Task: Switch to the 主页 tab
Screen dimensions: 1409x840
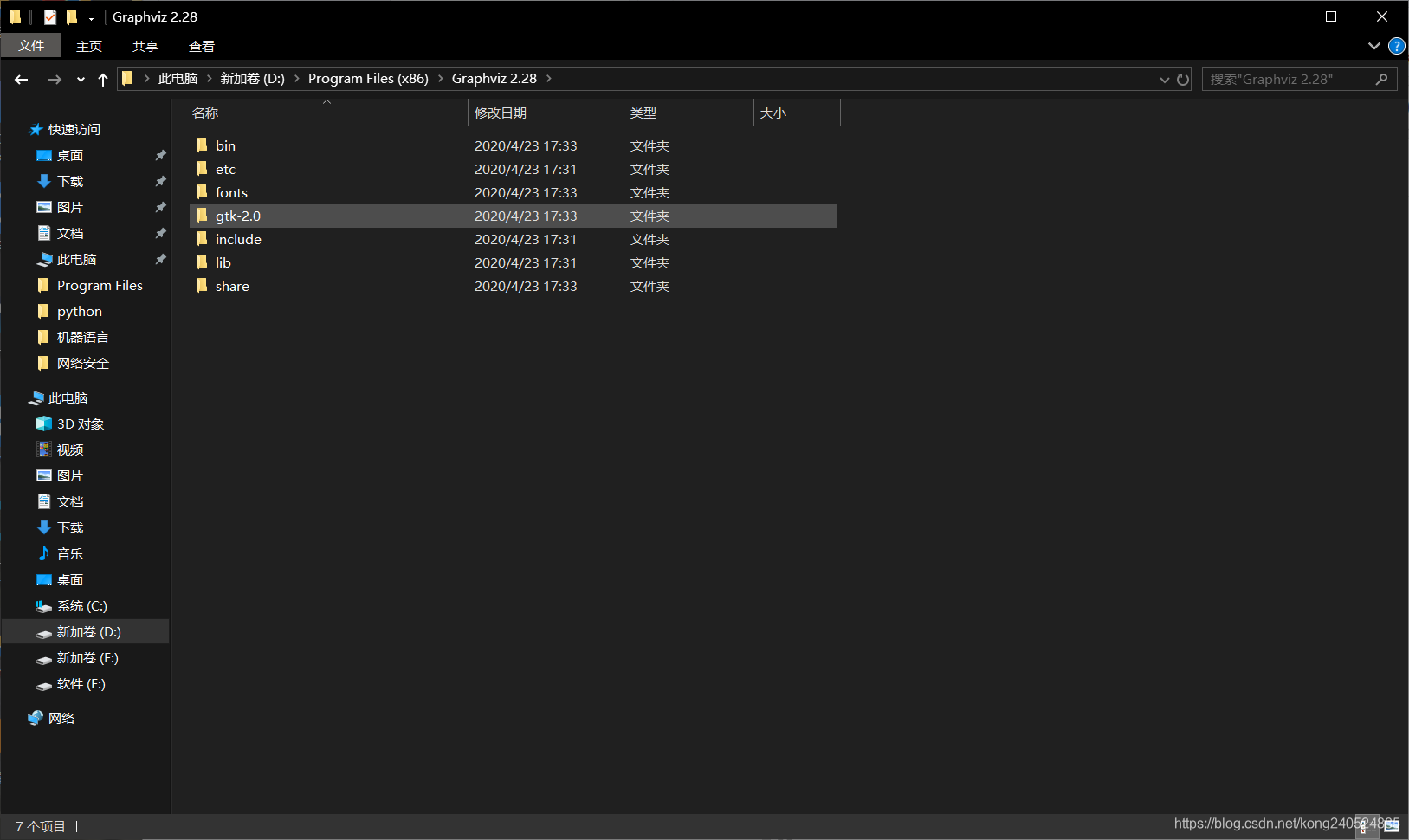Action: point(89,46)
